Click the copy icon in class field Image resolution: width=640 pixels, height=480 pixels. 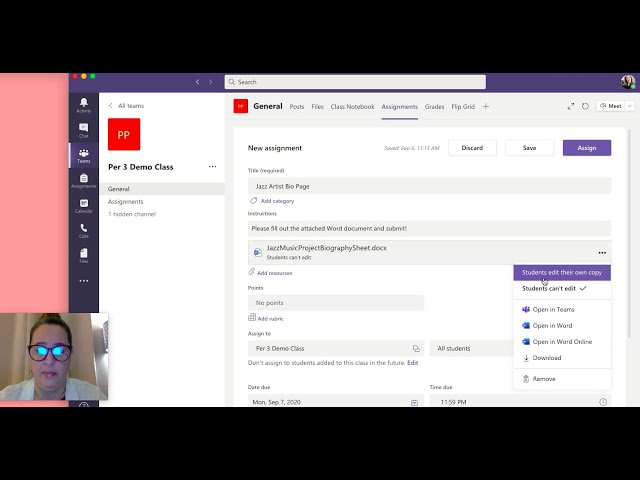click(x=416, y=348)
